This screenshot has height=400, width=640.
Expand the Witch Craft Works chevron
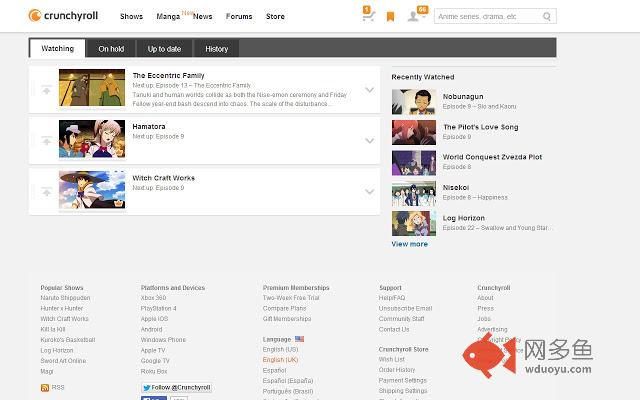[369, 192]
